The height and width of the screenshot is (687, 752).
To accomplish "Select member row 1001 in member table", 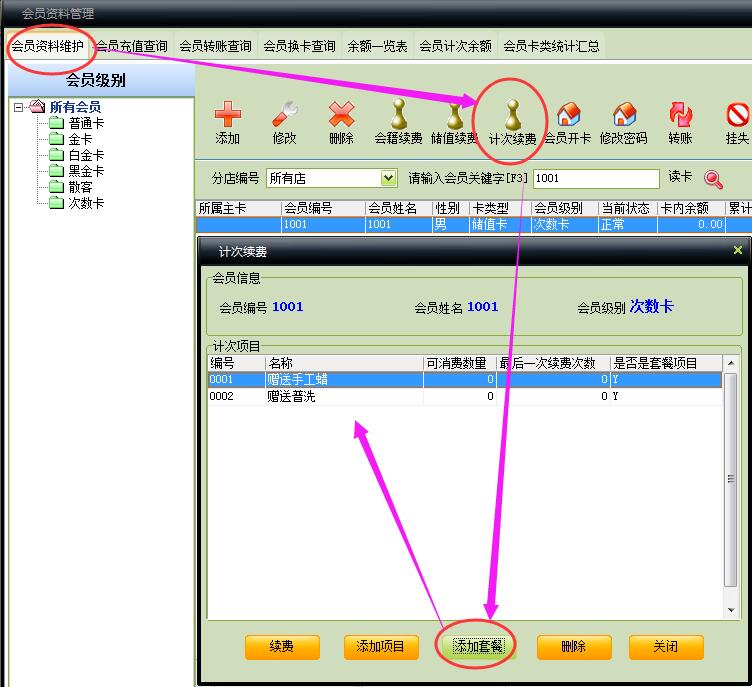I will point(474,225).
